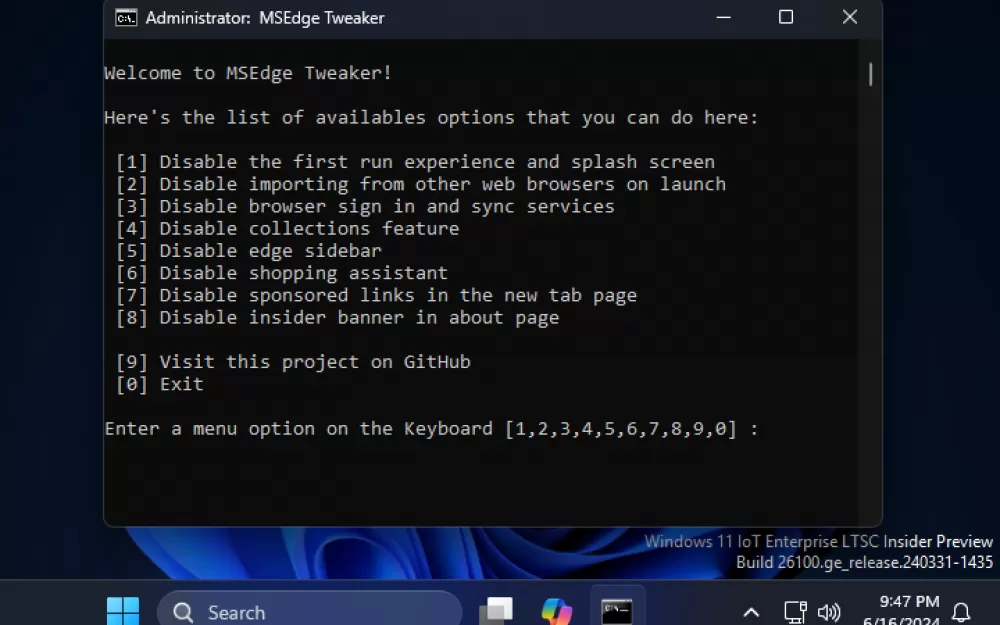Open the volume speaker tray icon

[828, 613]
